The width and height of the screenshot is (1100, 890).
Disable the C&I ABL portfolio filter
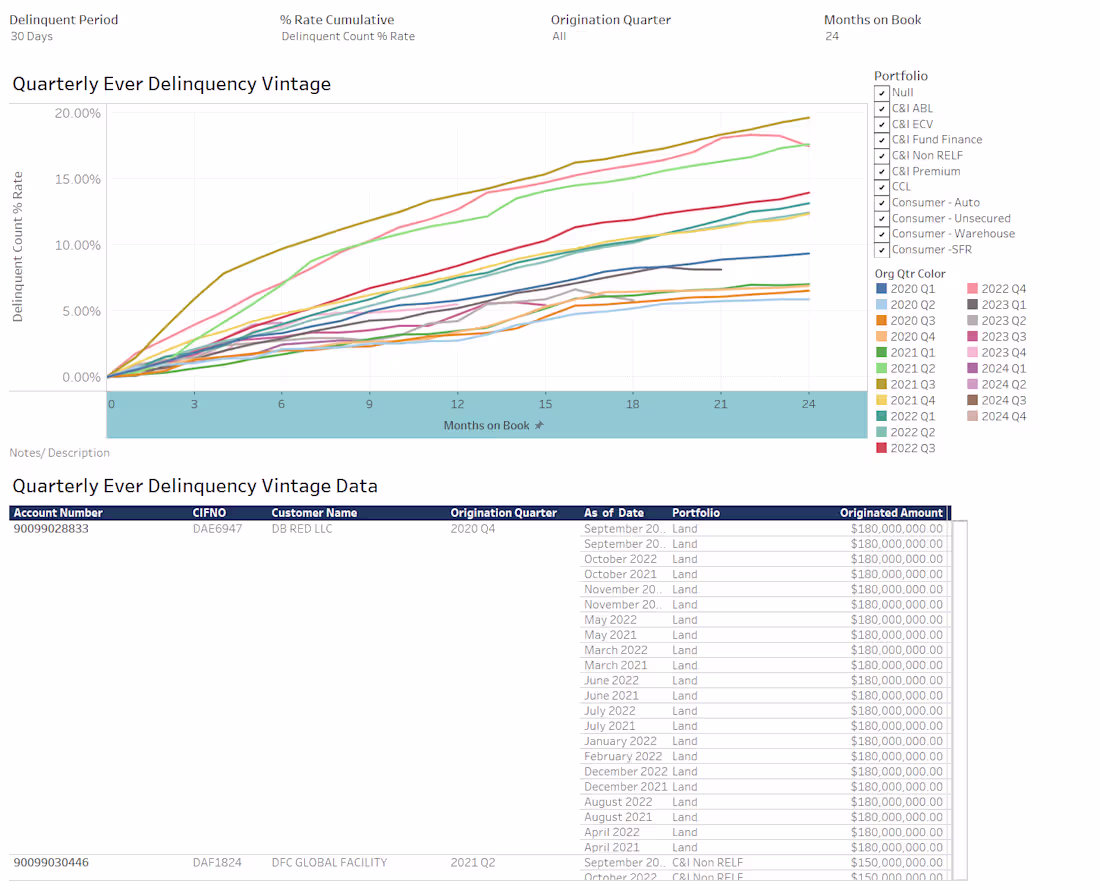click(881, 108)
